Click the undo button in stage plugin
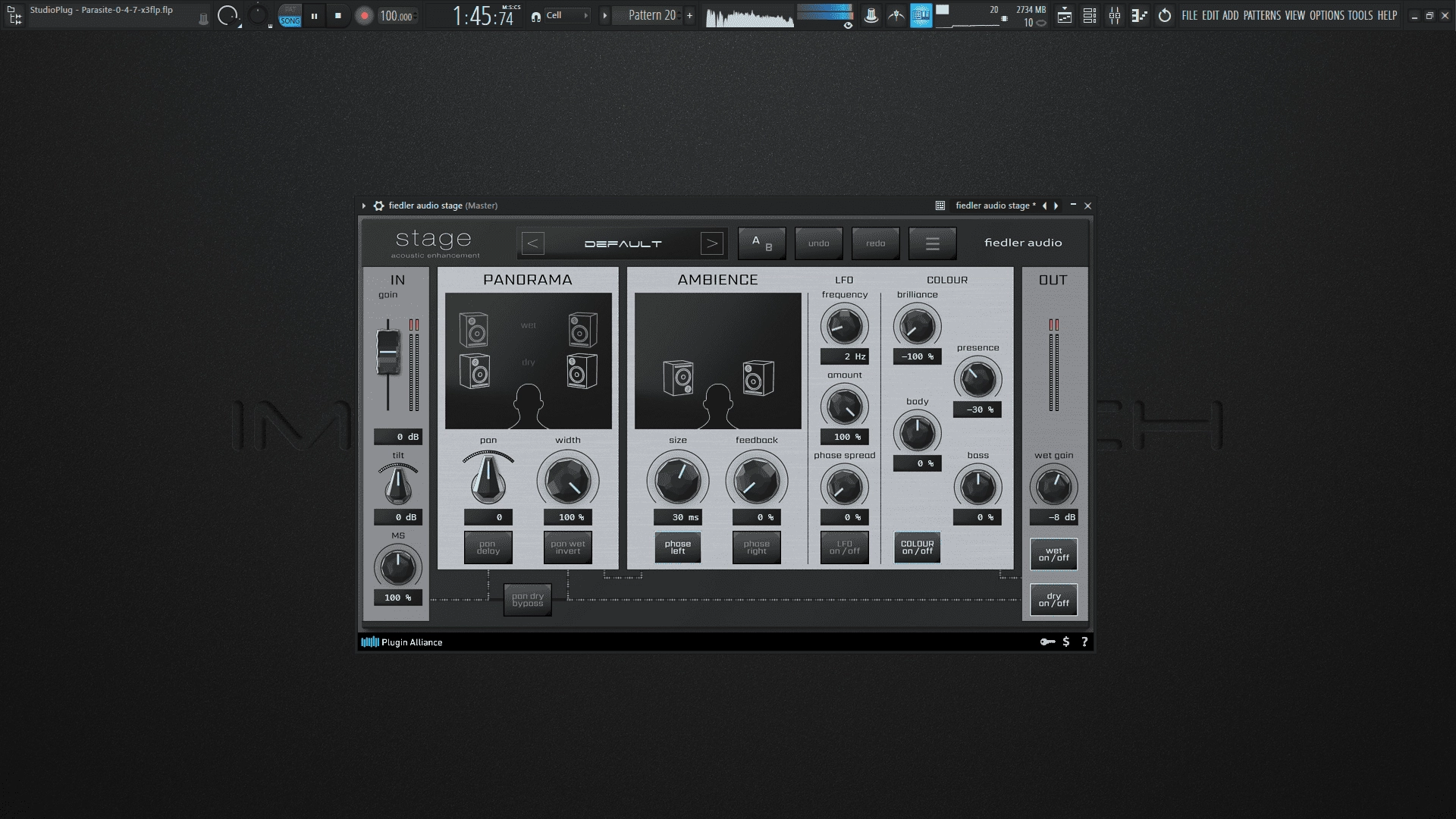The width and height of the screenshot is (1456, 819). [819, 243]
